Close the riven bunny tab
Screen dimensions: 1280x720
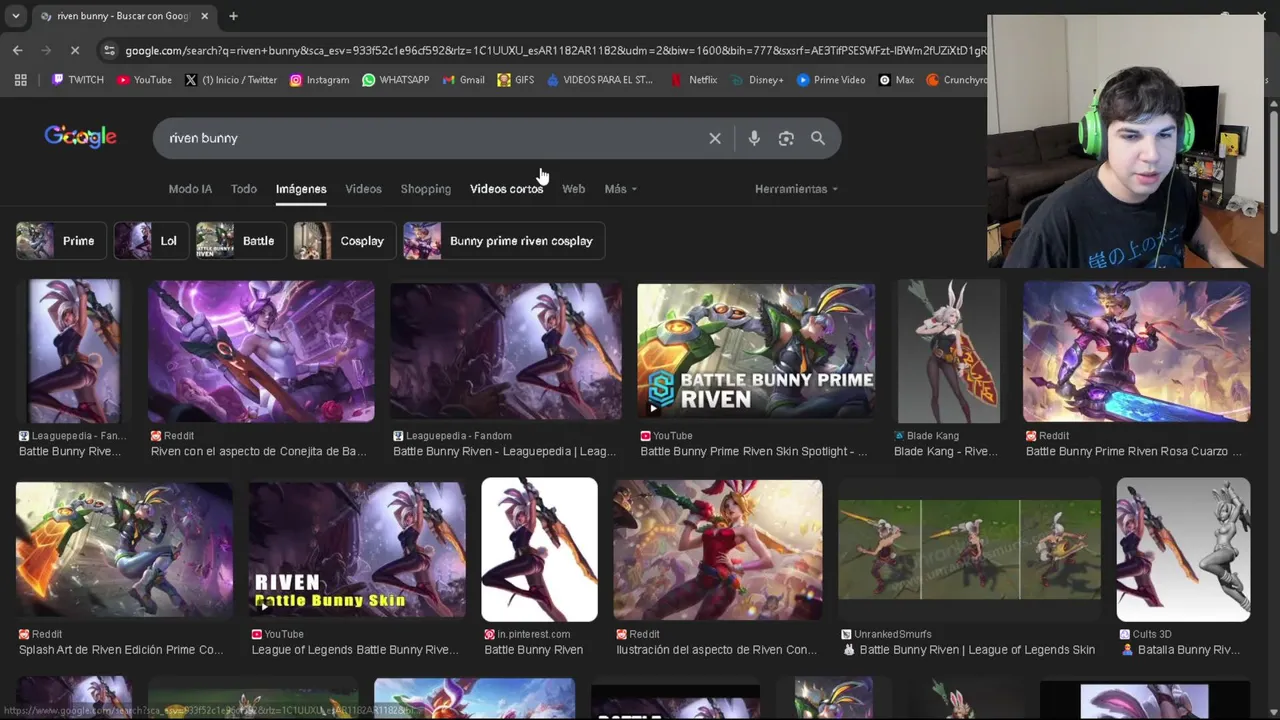205,16
